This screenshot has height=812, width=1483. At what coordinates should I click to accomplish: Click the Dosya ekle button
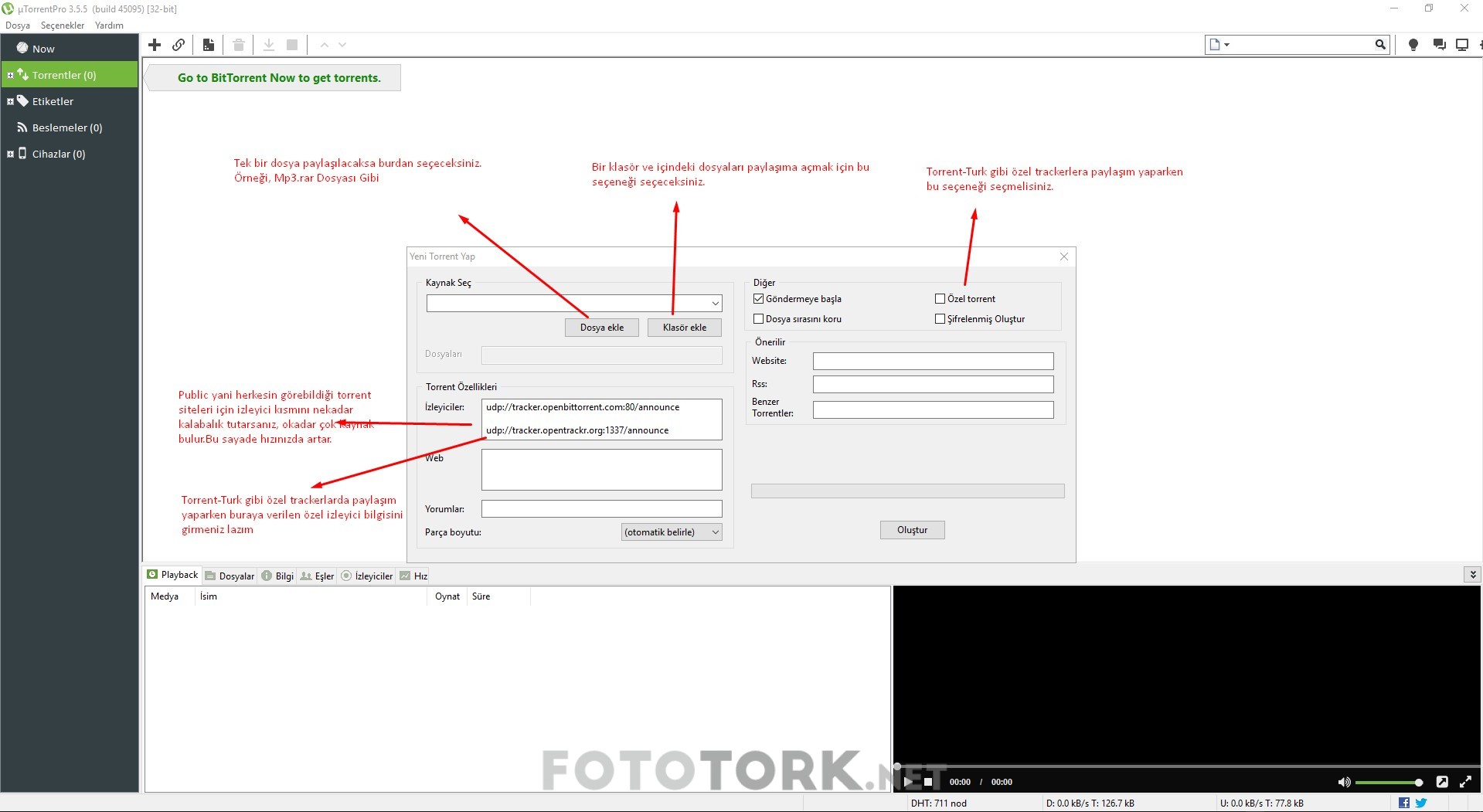click(602, 328)
